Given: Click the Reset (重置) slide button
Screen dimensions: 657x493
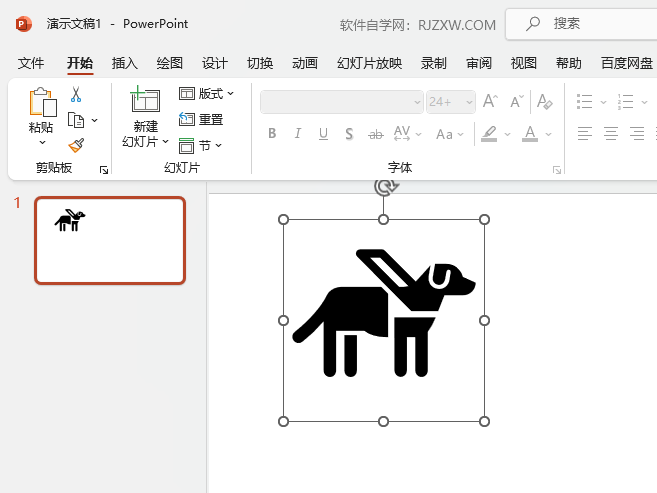Looking at the screenshot, I should tap(201, 119).
